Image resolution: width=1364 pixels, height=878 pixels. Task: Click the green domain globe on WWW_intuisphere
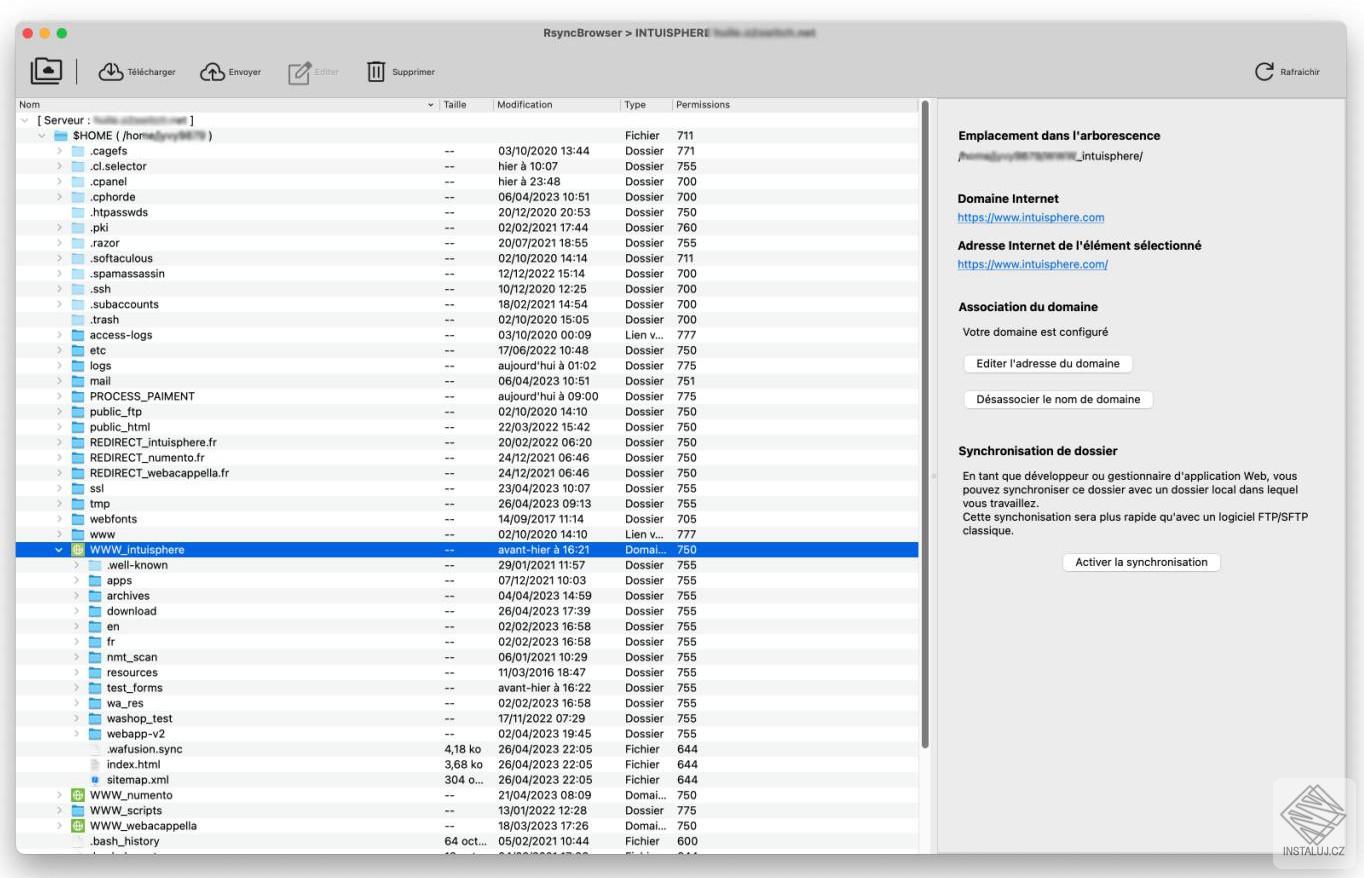tap(78, 549)
